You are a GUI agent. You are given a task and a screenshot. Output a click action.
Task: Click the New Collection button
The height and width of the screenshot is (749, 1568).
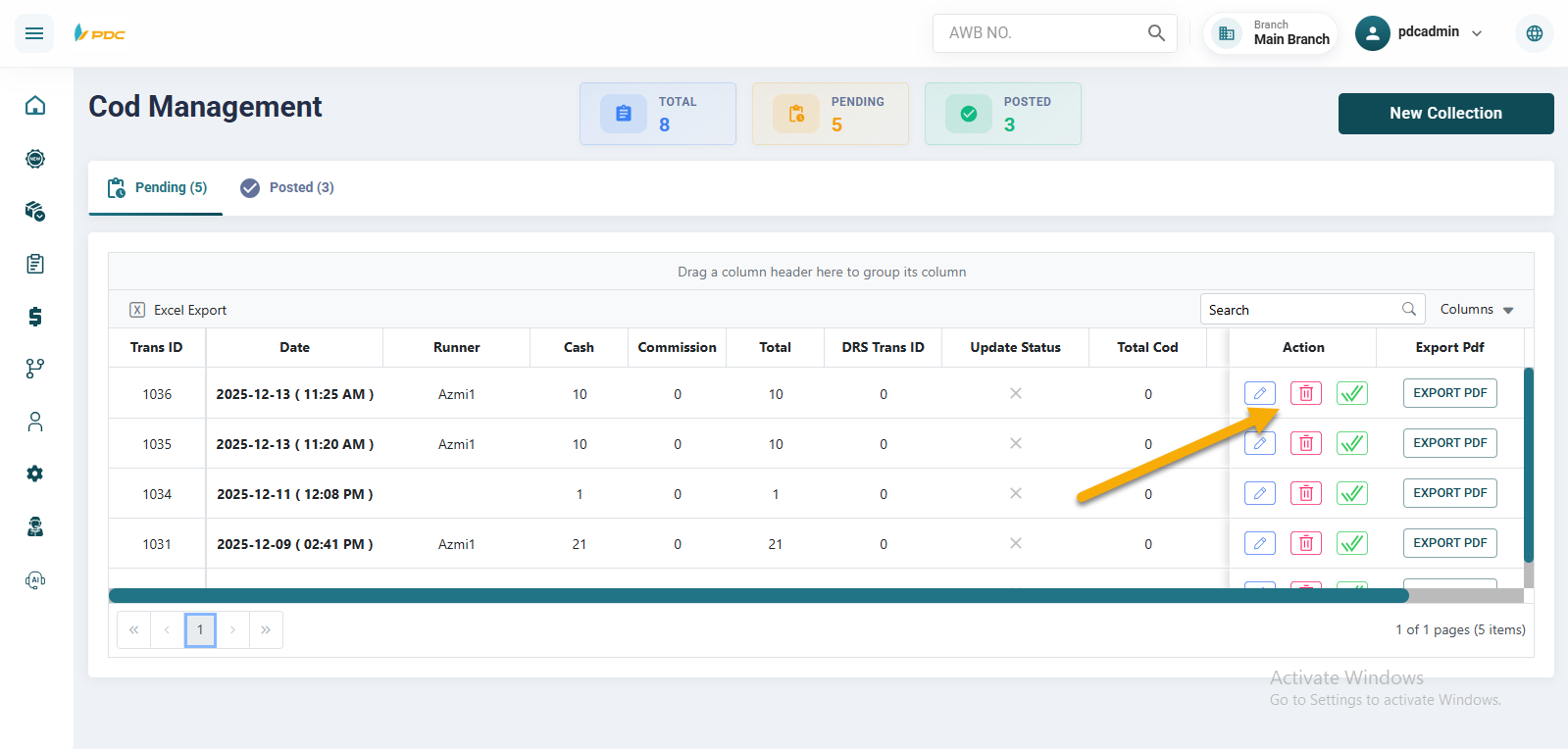pos(1444,114)
